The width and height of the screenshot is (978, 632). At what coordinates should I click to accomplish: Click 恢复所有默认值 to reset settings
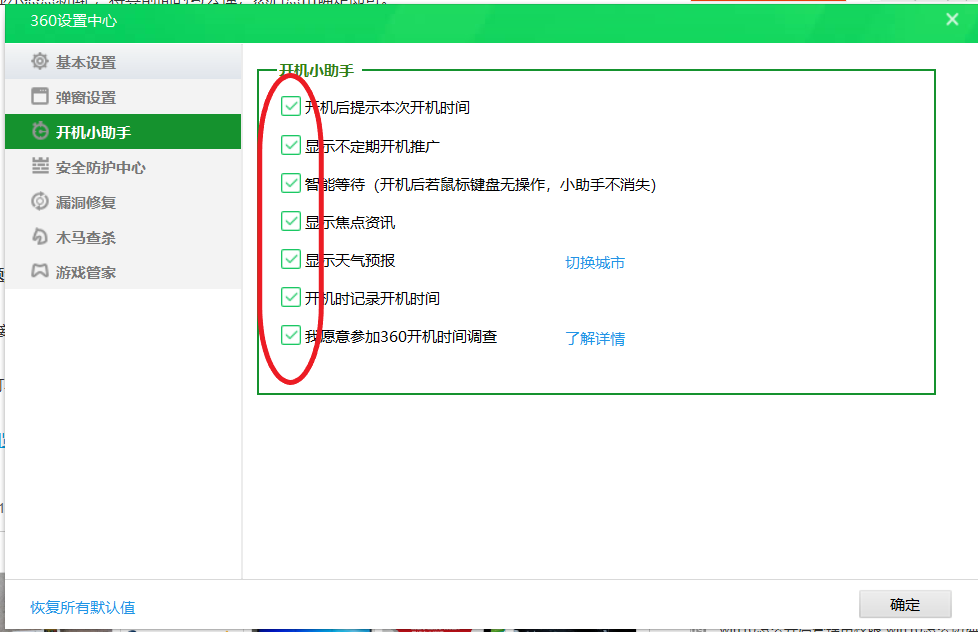click(83, 607)
